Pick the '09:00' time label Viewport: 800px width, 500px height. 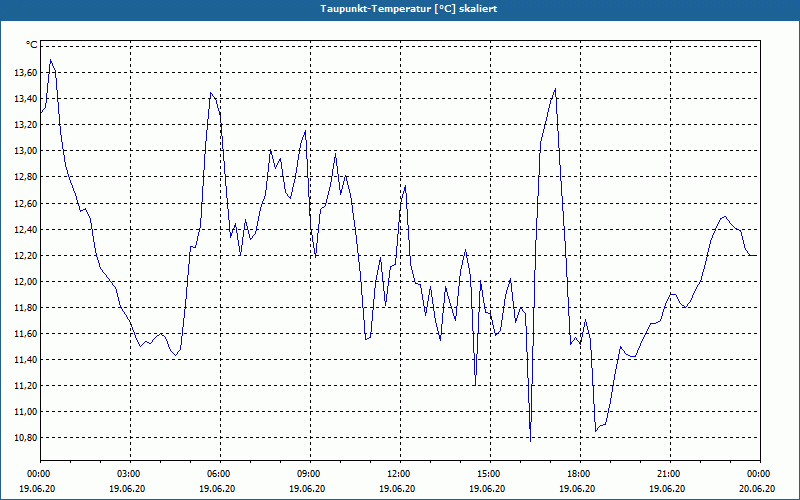pyautogui.click(x=308, y=474)
